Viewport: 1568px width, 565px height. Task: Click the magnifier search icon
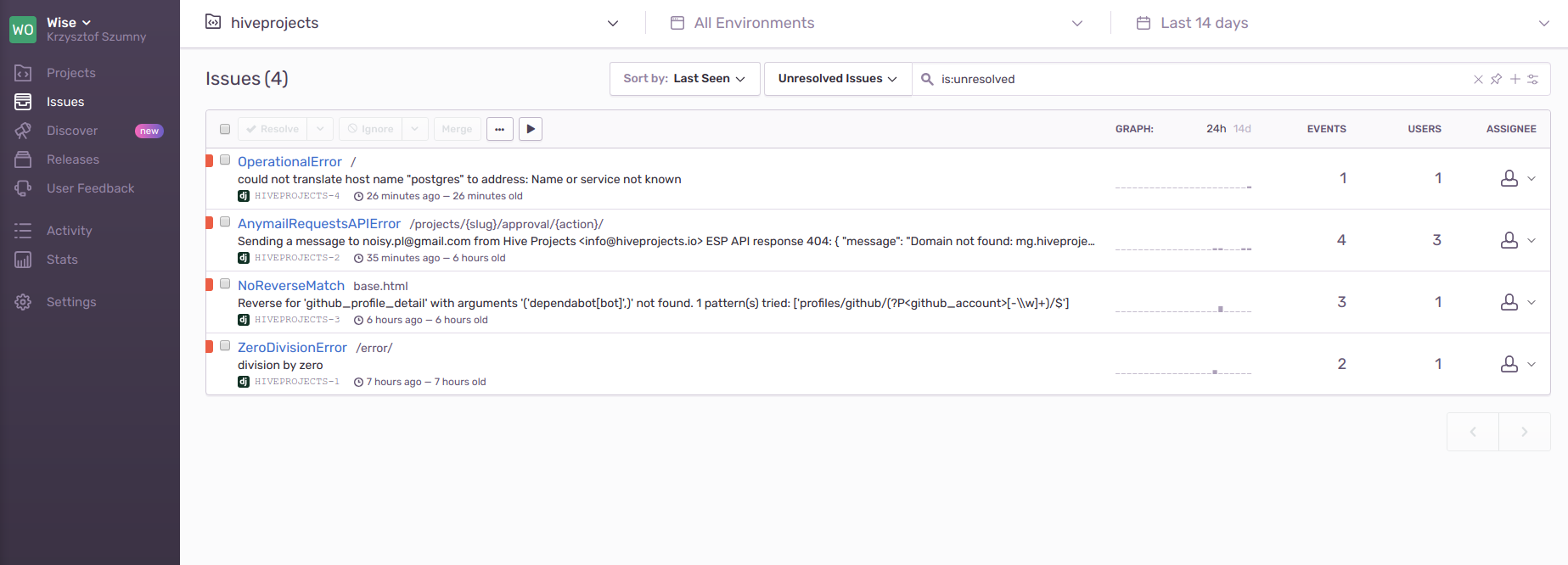[x=927, y=79]
